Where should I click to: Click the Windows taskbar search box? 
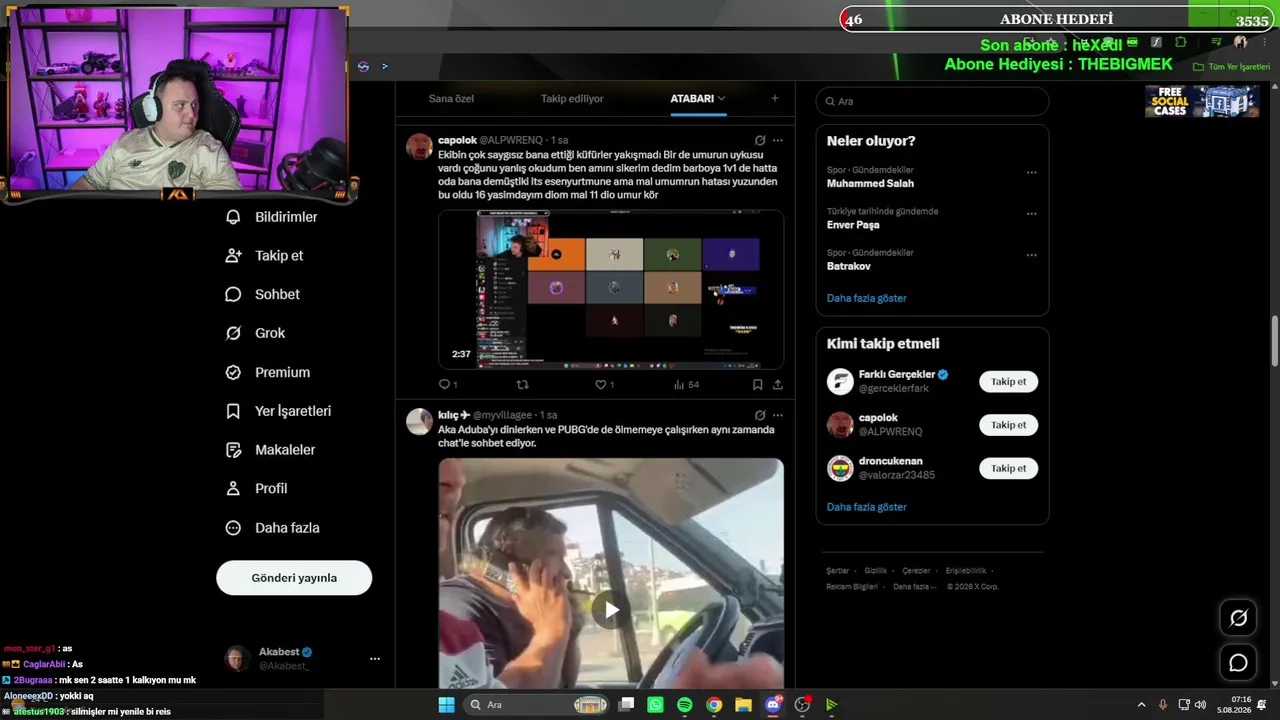pyautogui.click(x=536, y=705)
